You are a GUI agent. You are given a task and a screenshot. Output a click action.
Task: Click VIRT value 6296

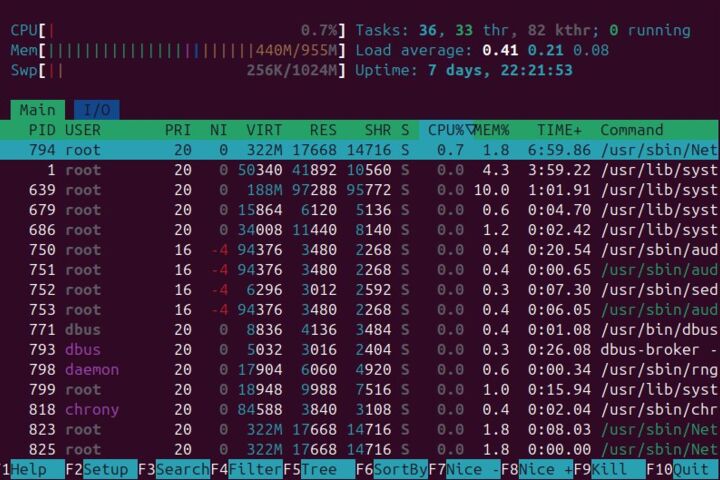tap(264, 290)
